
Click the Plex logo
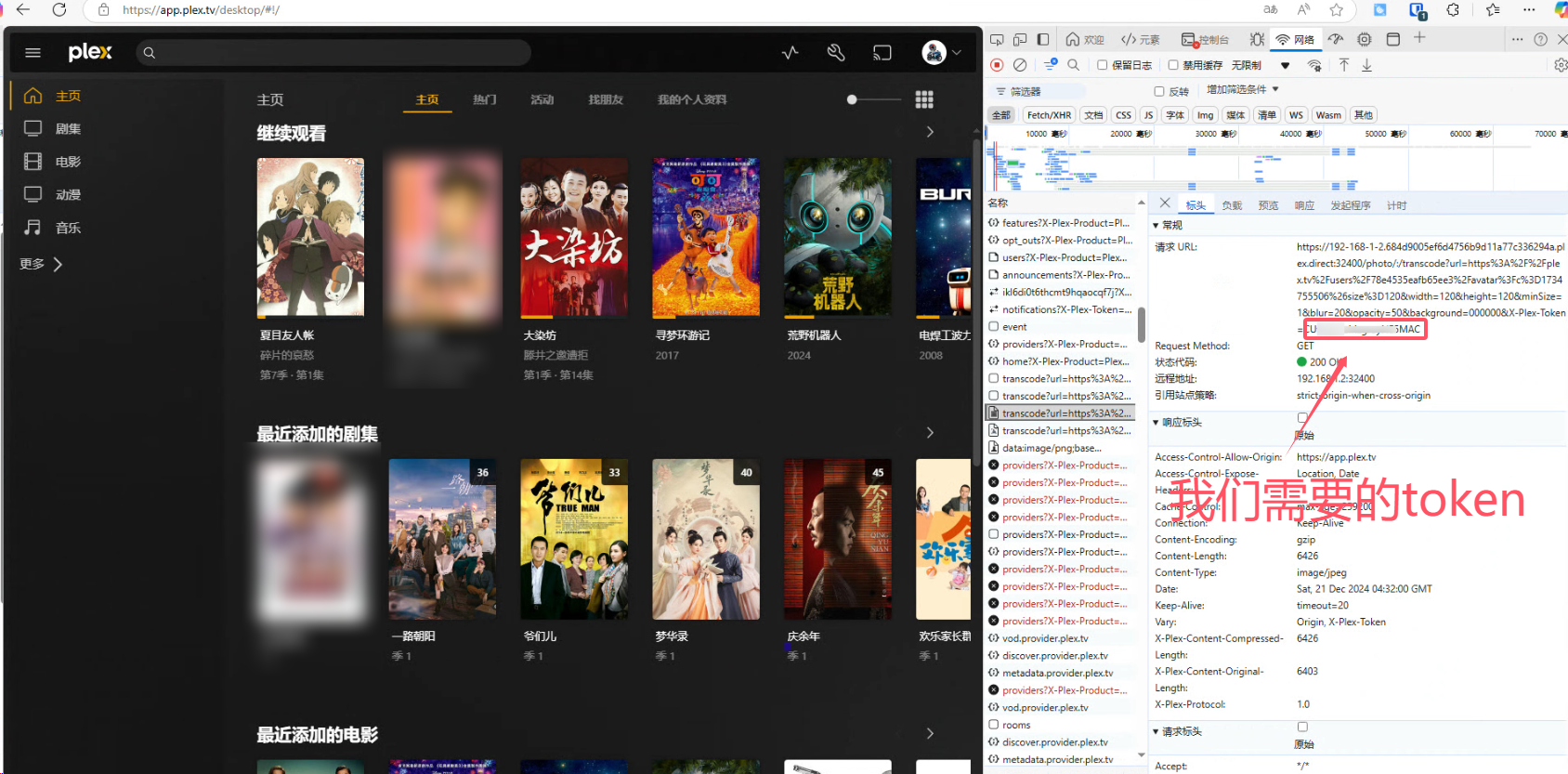90,52
